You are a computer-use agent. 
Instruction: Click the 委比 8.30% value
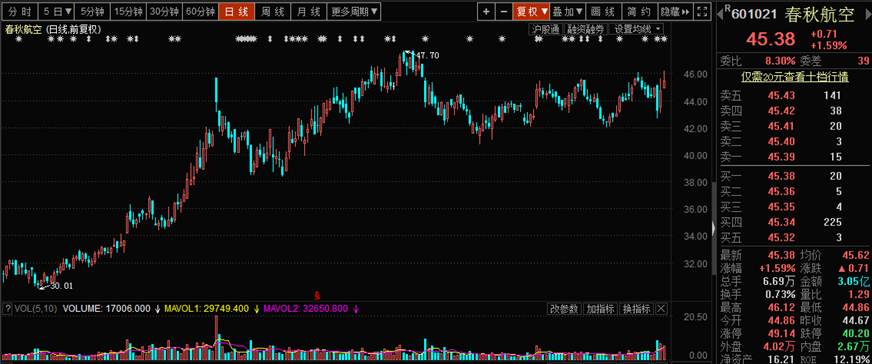(x=779, y=61)
